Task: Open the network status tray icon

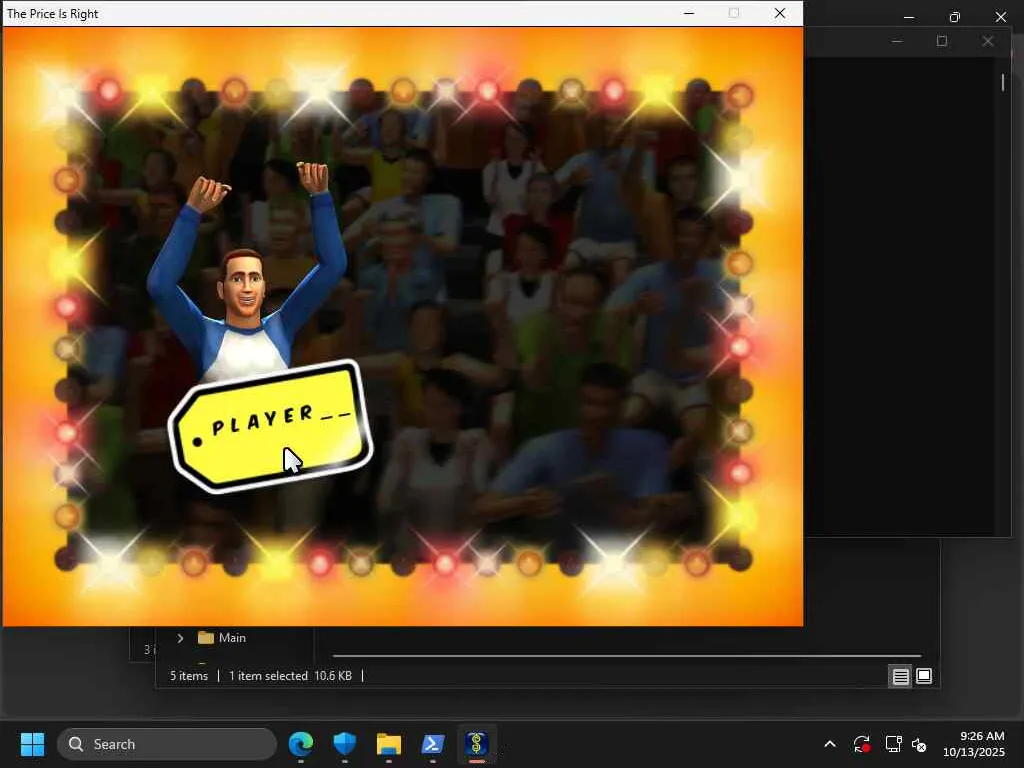Action: pyautogui.click(x=893, y=744)
